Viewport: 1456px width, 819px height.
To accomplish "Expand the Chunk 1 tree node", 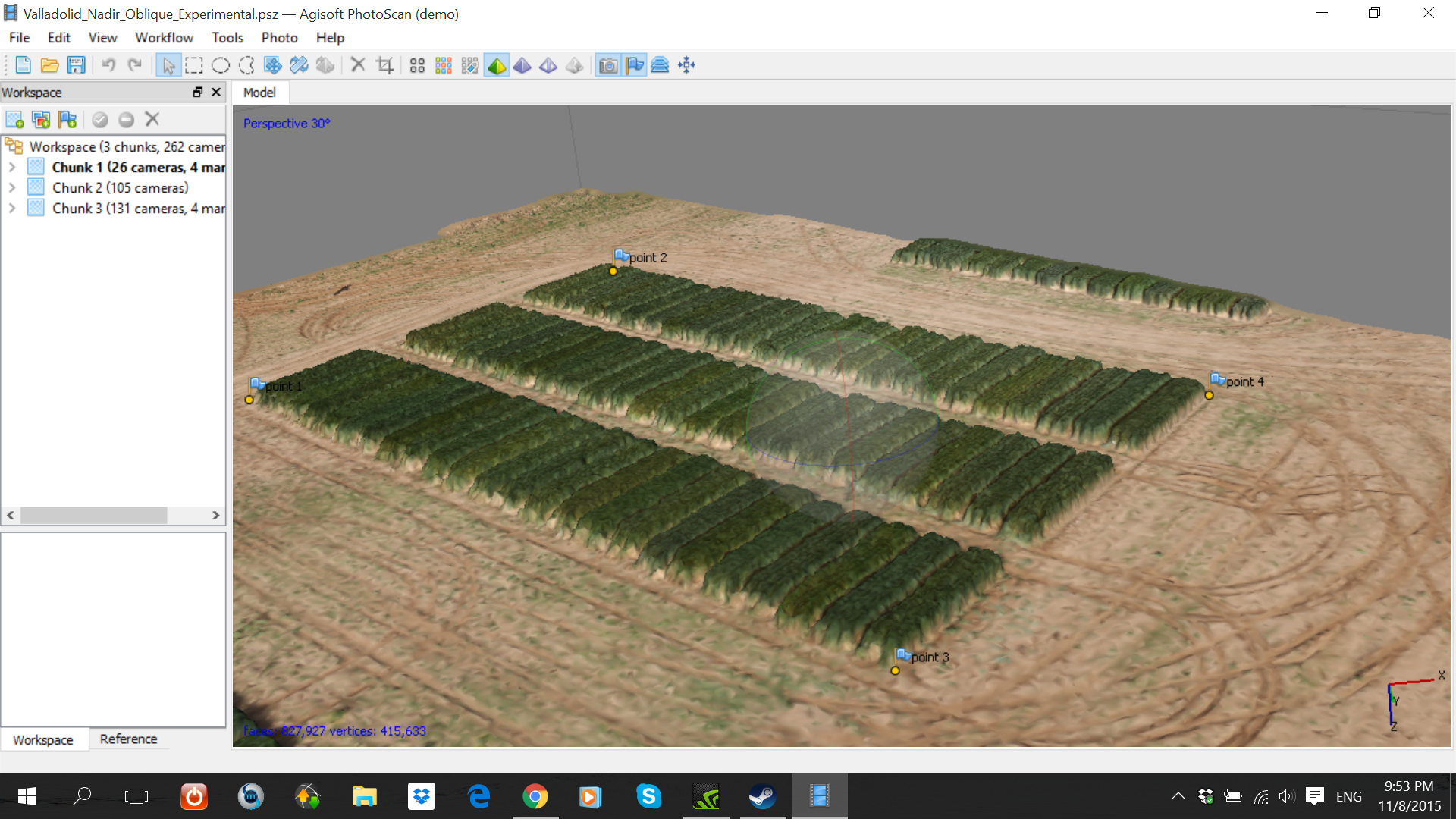I will tap(12, 167).
